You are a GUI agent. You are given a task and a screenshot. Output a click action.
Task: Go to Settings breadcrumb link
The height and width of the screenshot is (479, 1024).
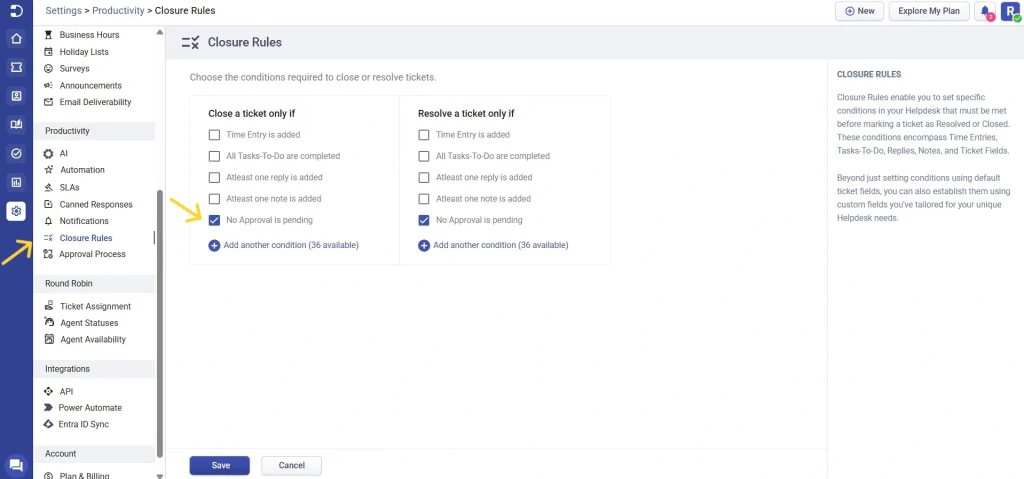(64, 10)
